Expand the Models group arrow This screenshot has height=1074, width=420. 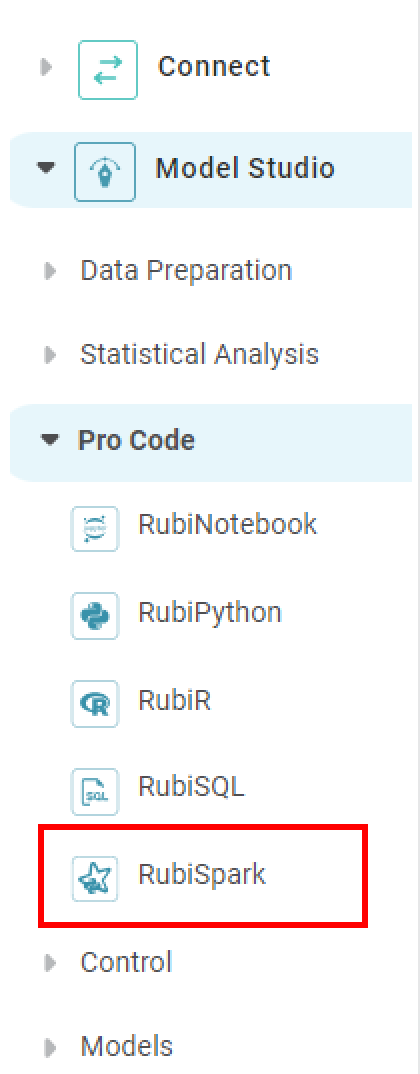49,1047
